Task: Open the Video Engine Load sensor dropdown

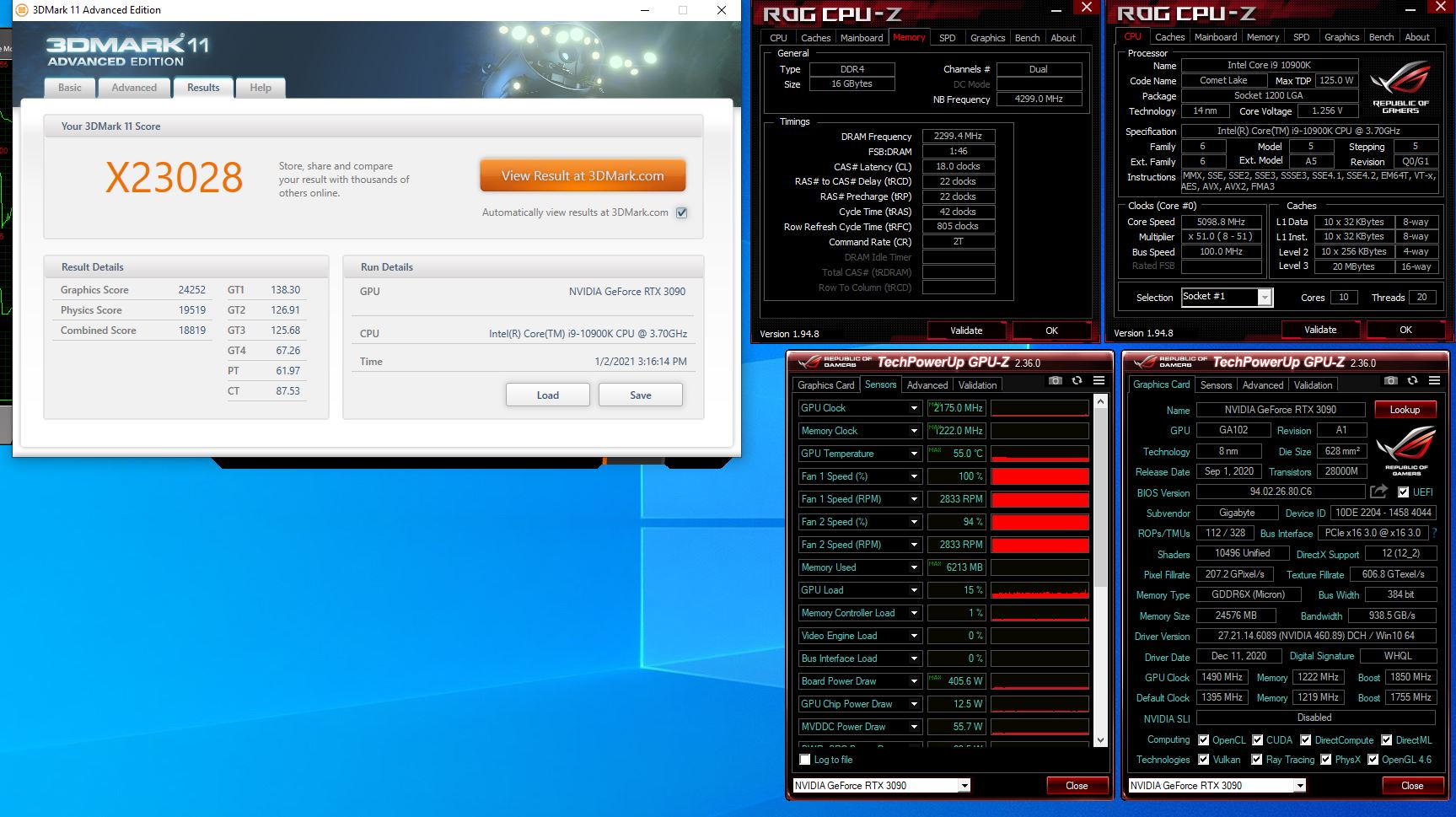Action: [914, 636]
